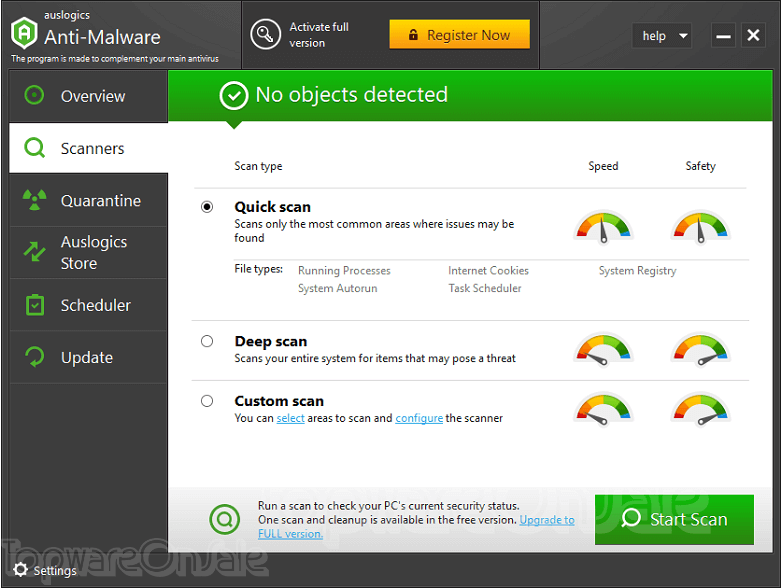This screenshot has width=781, height=588.
Task: Click the lock icon on Register Now
Action: (413, 34)
